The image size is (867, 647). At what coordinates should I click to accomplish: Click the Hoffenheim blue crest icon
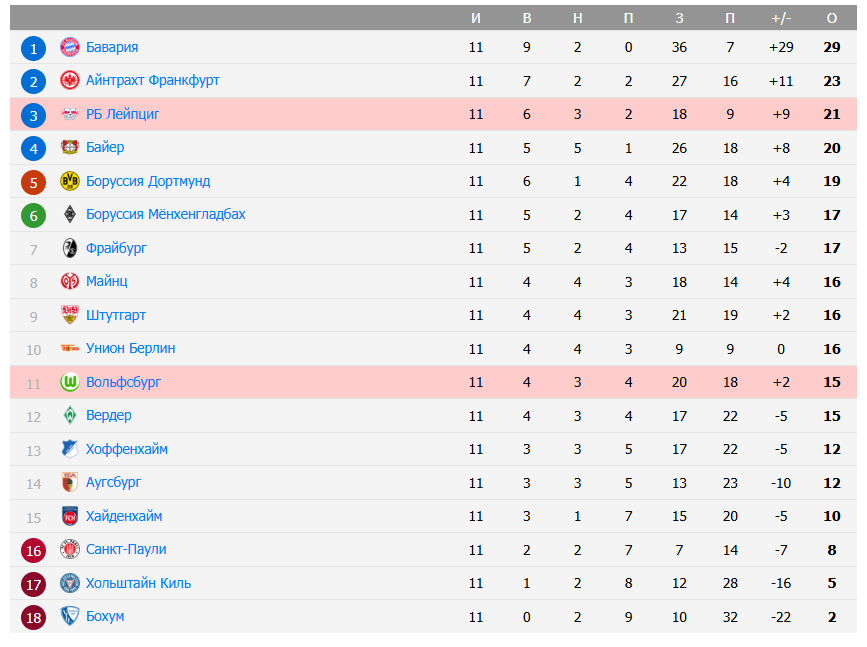point(70,449)
